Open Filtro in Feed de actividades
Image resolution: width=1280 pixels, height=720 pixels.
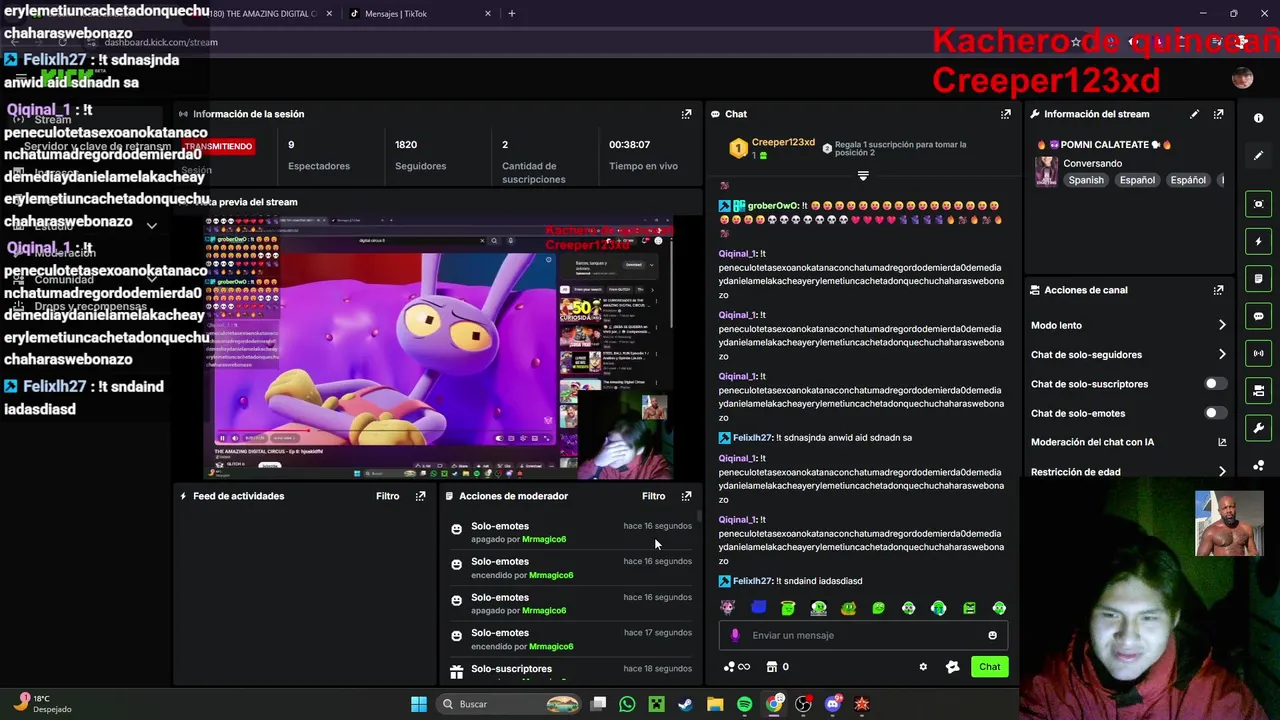(387, 496)
